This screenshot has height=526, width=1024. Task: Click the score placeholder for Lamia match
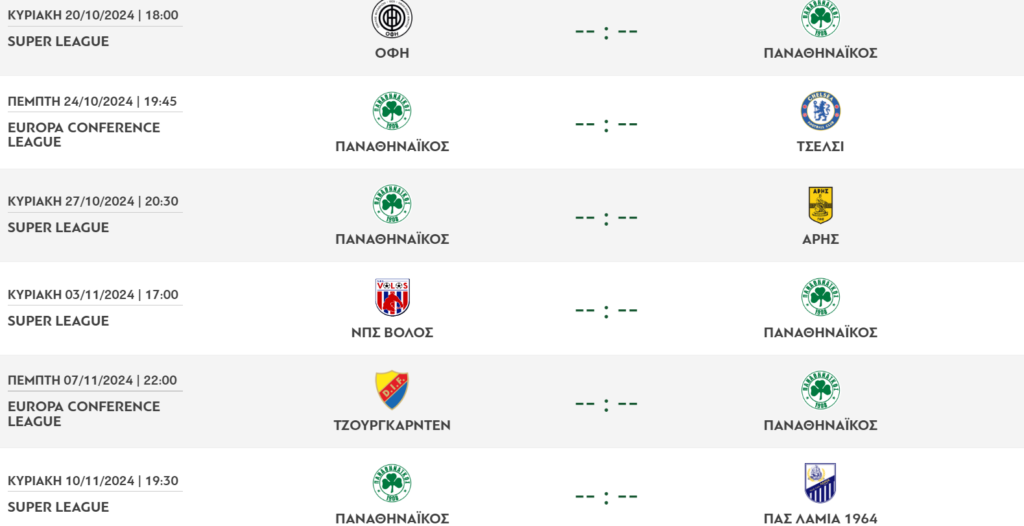(x=606, y=496)
